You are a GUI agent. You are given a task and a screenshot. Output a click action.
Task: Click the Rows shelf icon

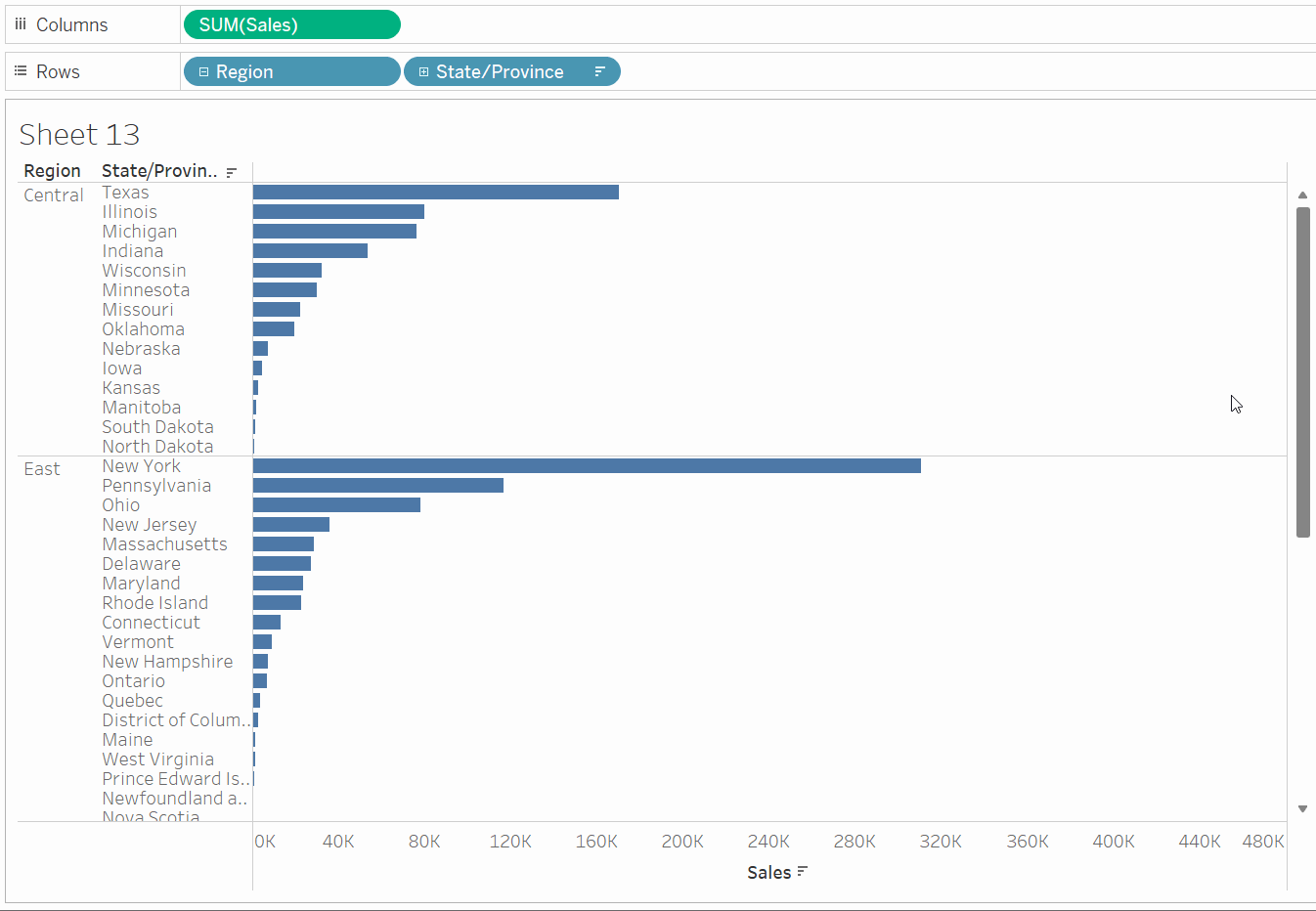(21, 71)
